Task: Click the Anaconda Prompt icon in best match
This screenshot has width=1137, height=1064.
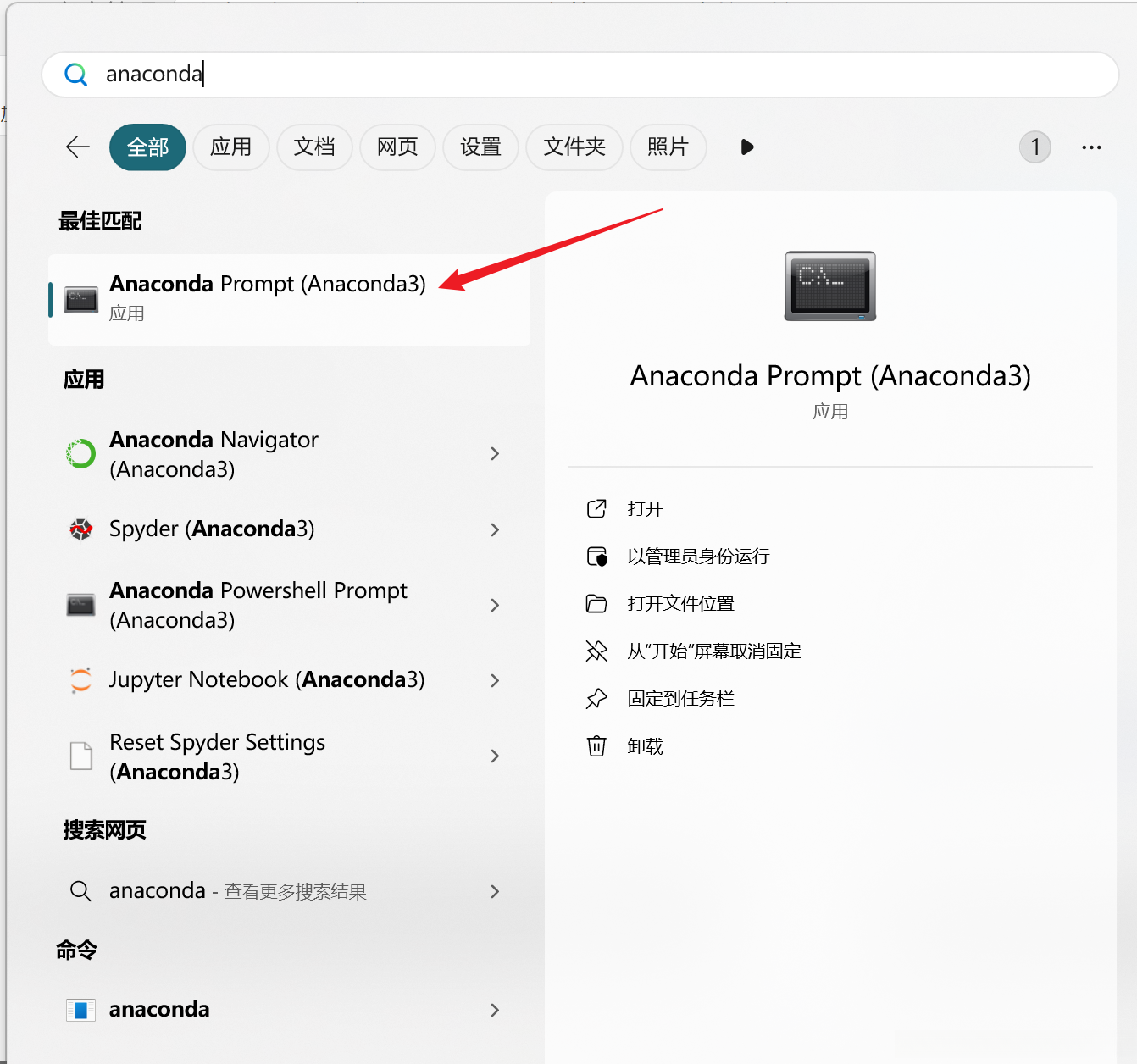Action: tap(81, 299)
